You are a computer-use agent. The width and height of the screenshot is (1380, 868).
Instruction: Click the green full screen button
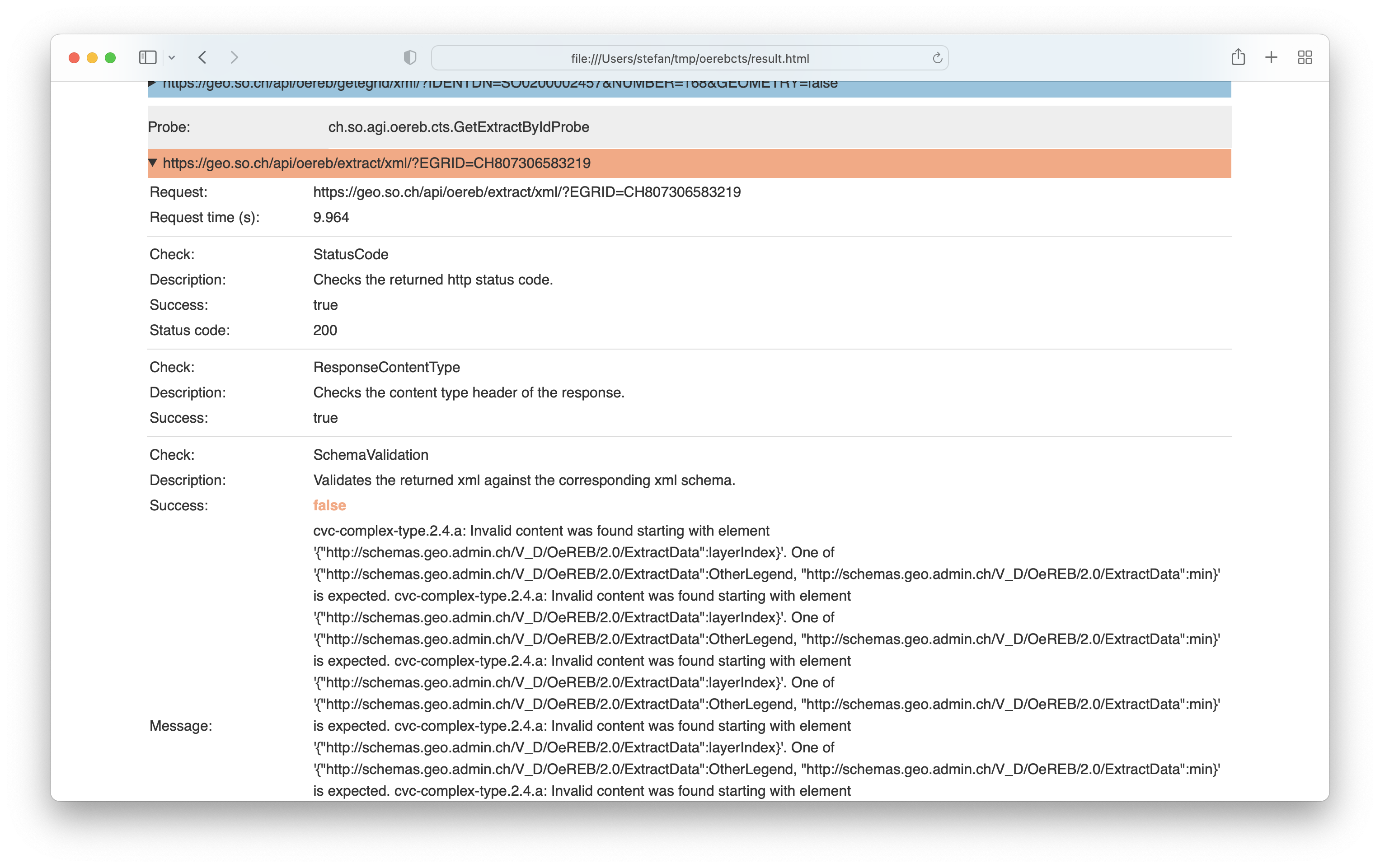tap(111, 57)
